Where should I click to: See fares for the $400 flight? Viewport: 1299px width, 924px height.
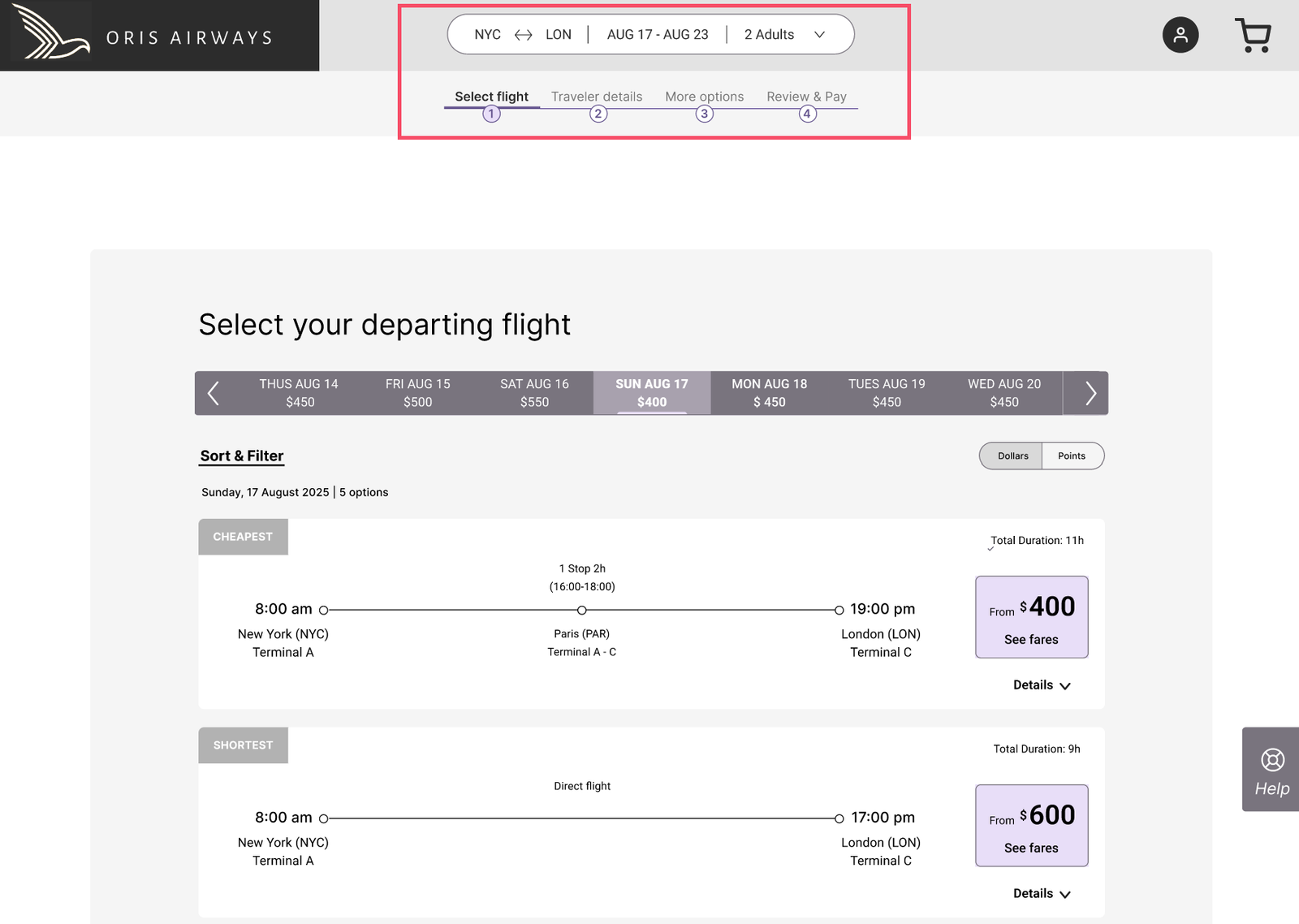click(1031, 617)
